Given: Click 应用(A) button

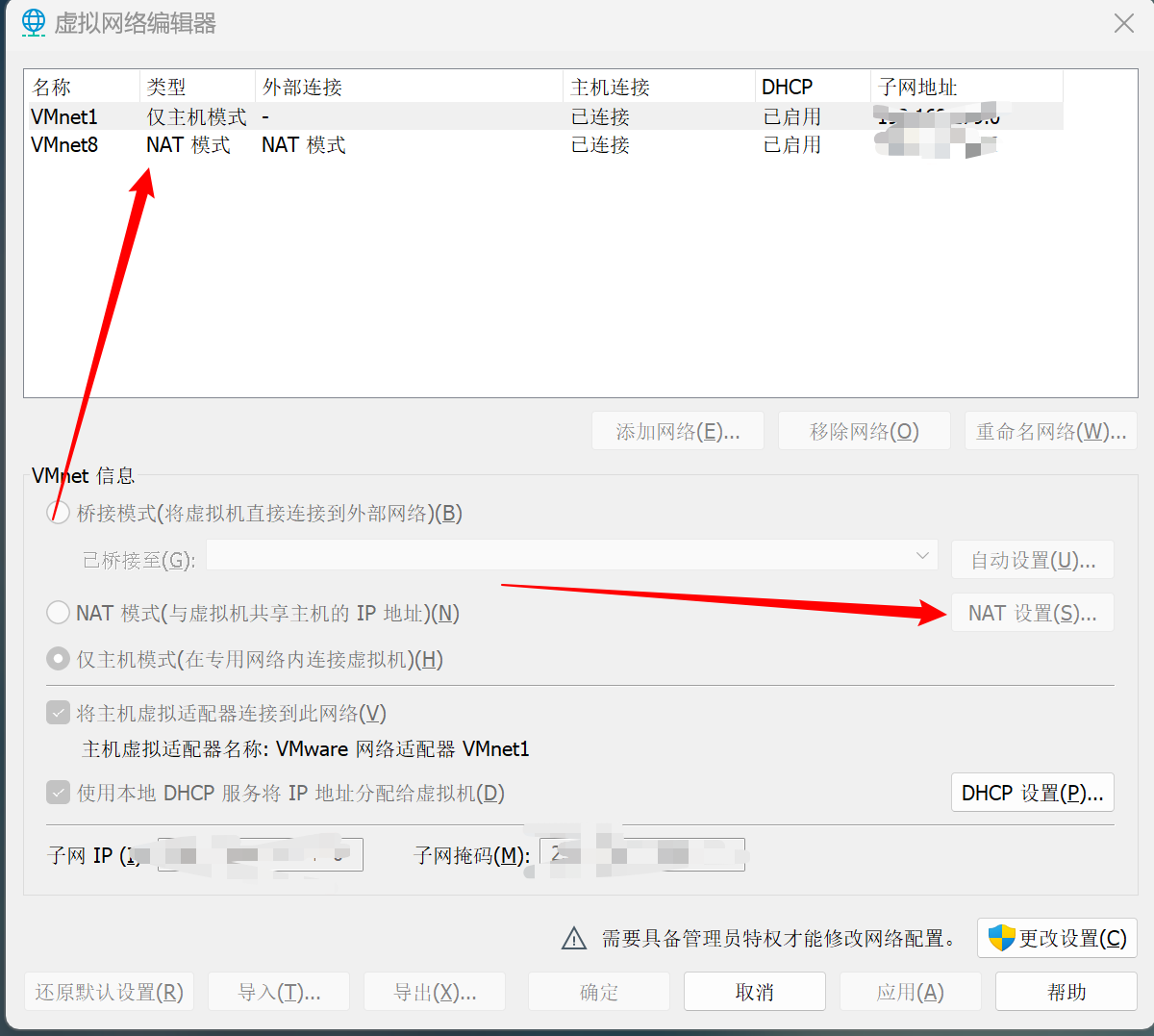Looking at the screenshot, I should 911,992.
